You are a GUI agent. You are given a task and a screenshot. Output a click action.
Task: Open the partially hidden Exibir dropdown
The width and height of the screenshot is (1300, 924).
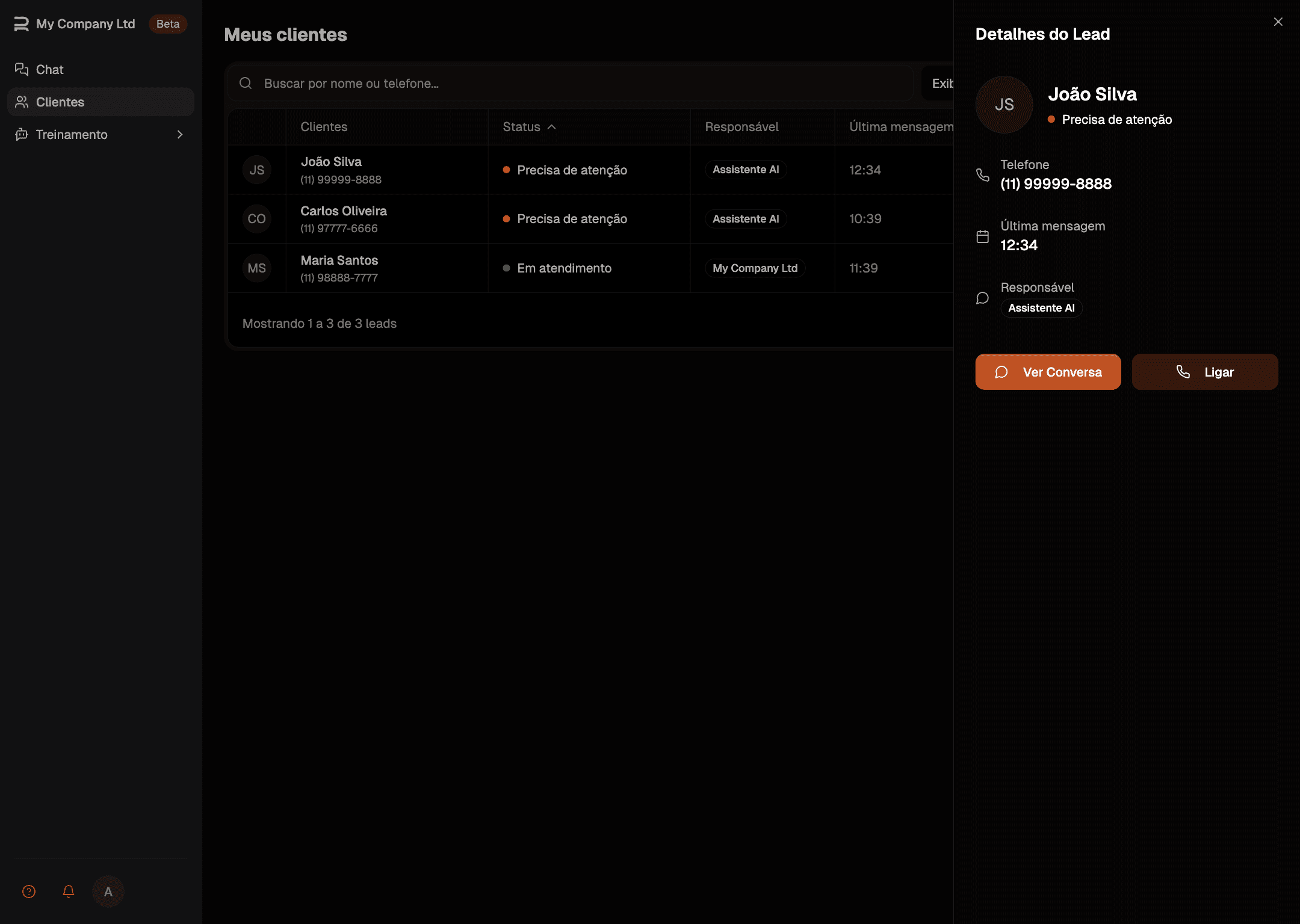(941, 84)
